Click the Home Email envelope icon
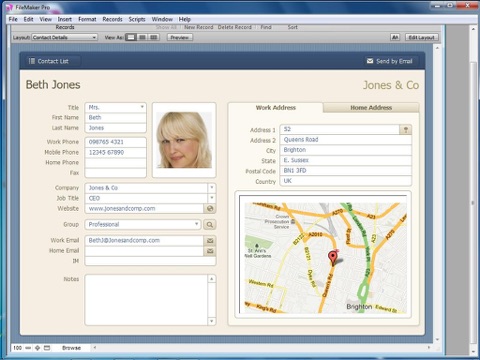 click(210, 251)
